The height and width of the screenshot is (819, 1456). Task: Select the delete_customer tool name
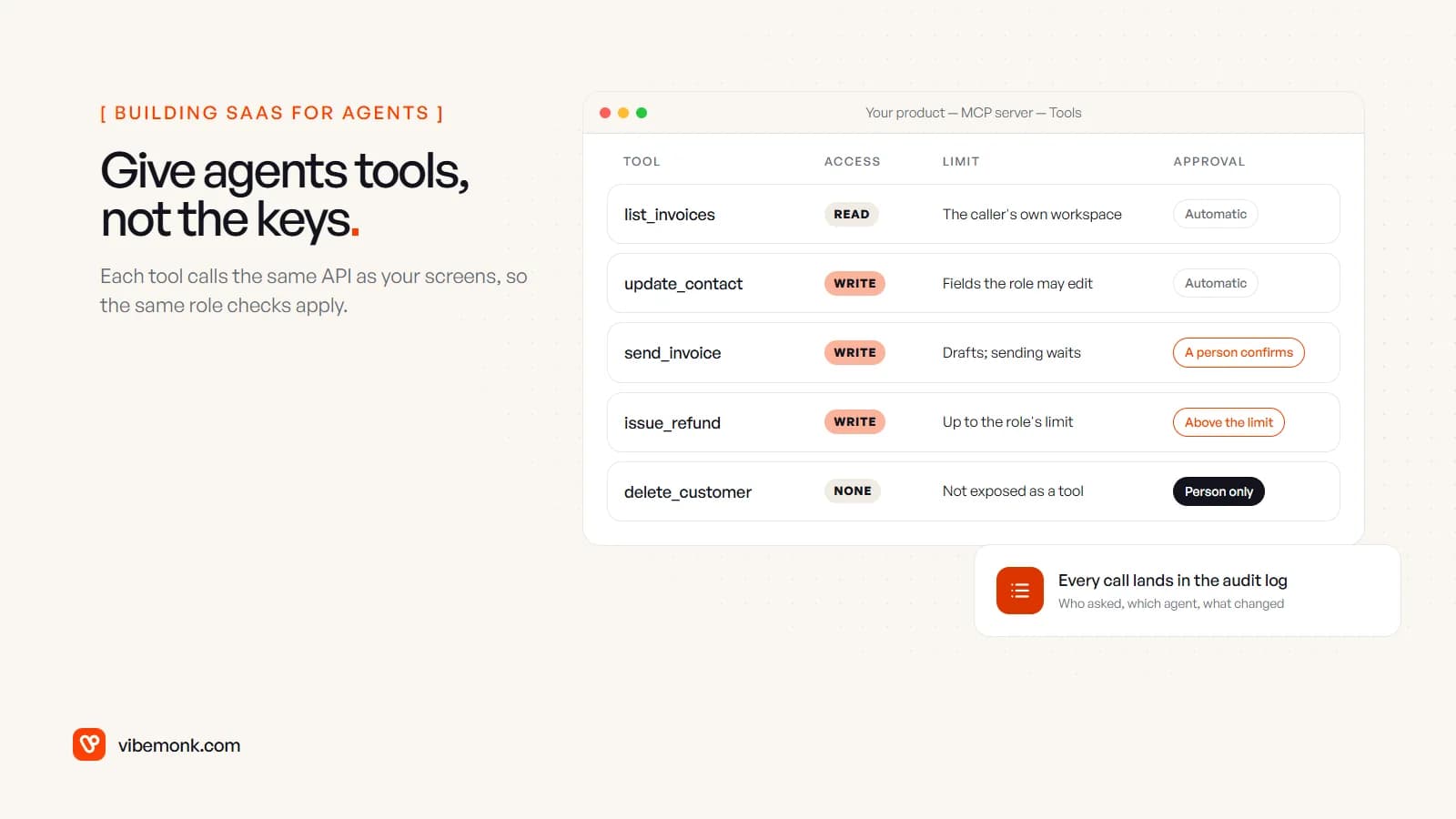pos(688,492)
